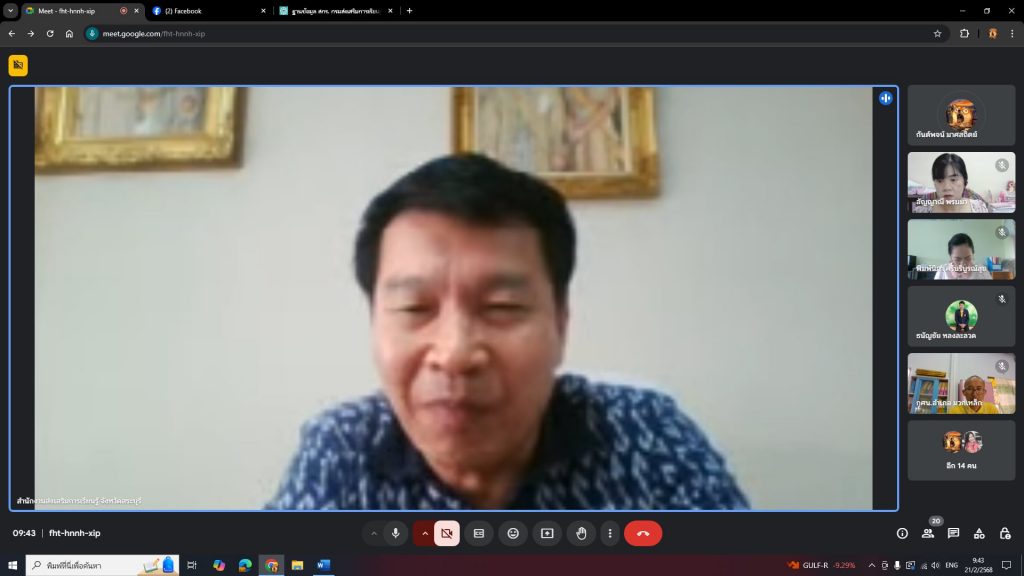Image resolution: width=1024 pixels, height=576 pixels.
Task: Expand video settings chevron beside camera
Action: click(x=424, y=534)
